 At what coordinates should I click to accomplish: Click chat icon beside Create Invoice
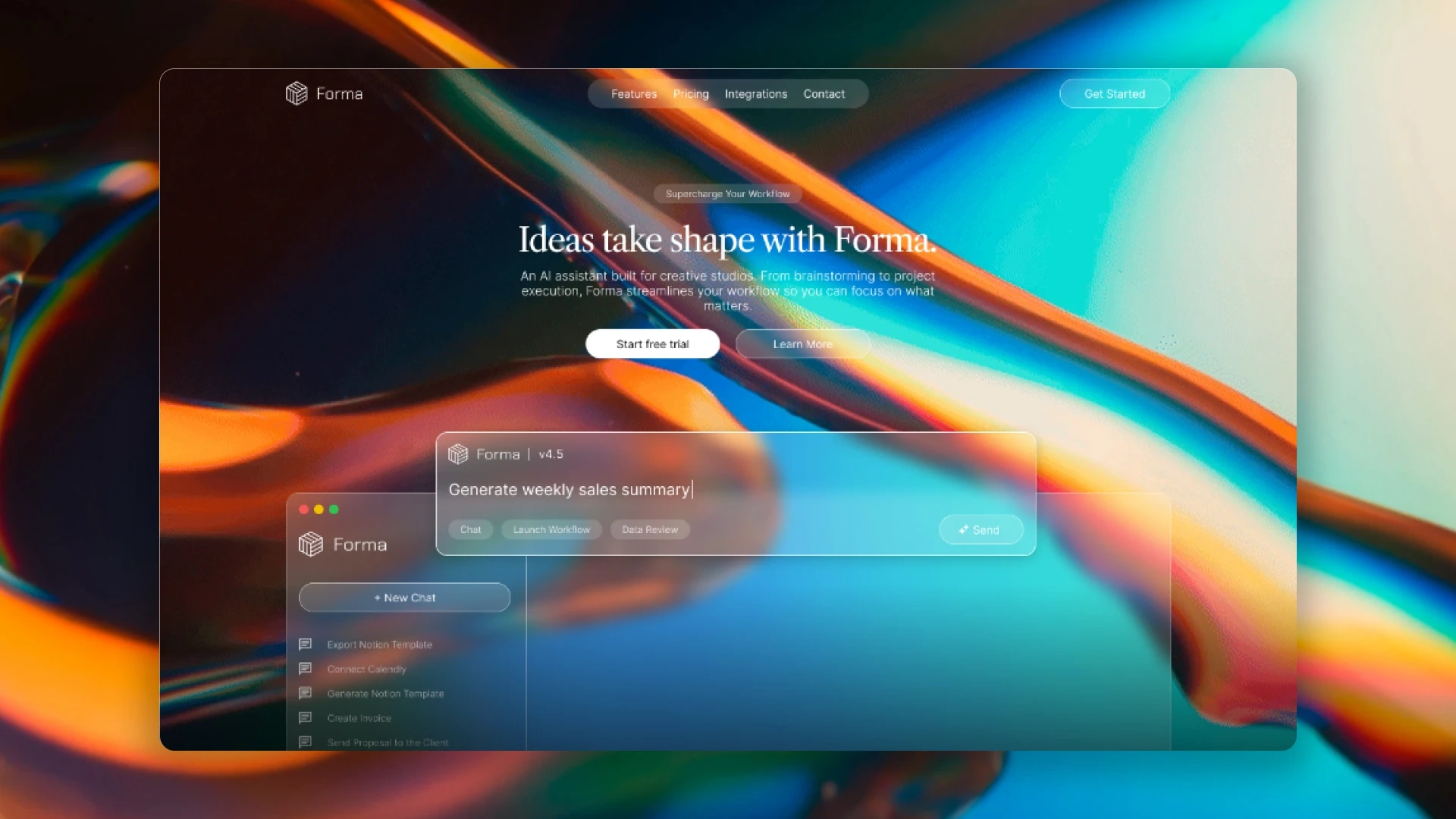coord(306,717)
